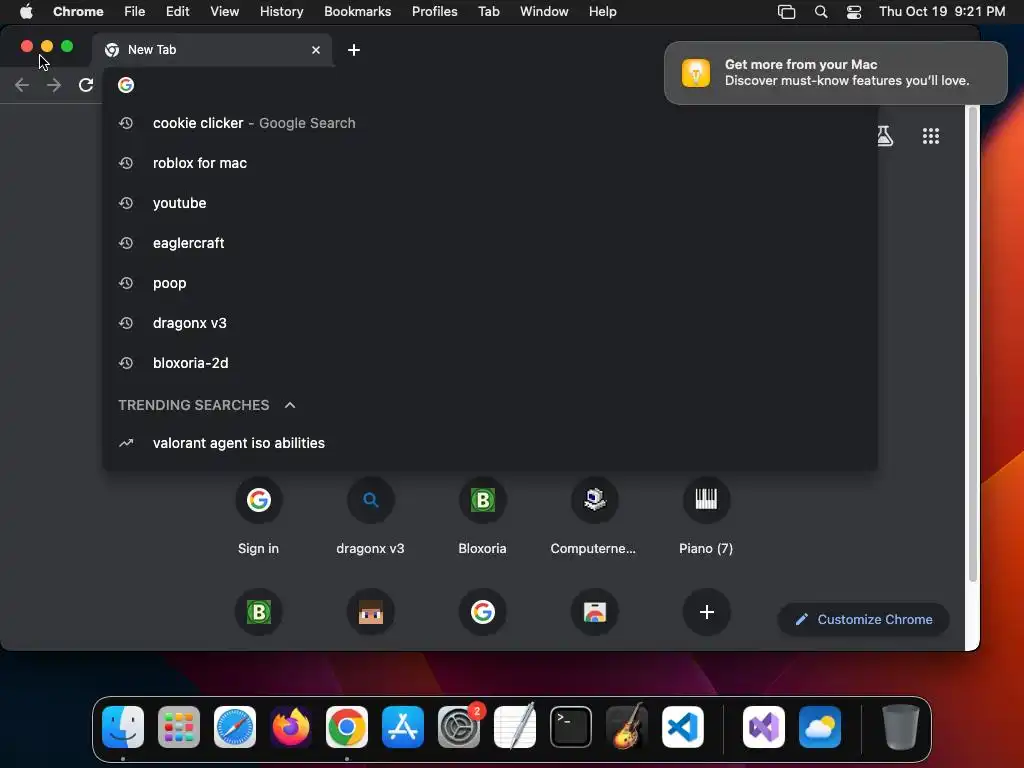Open the Minecraft face shortcut tile

point(370,612)
